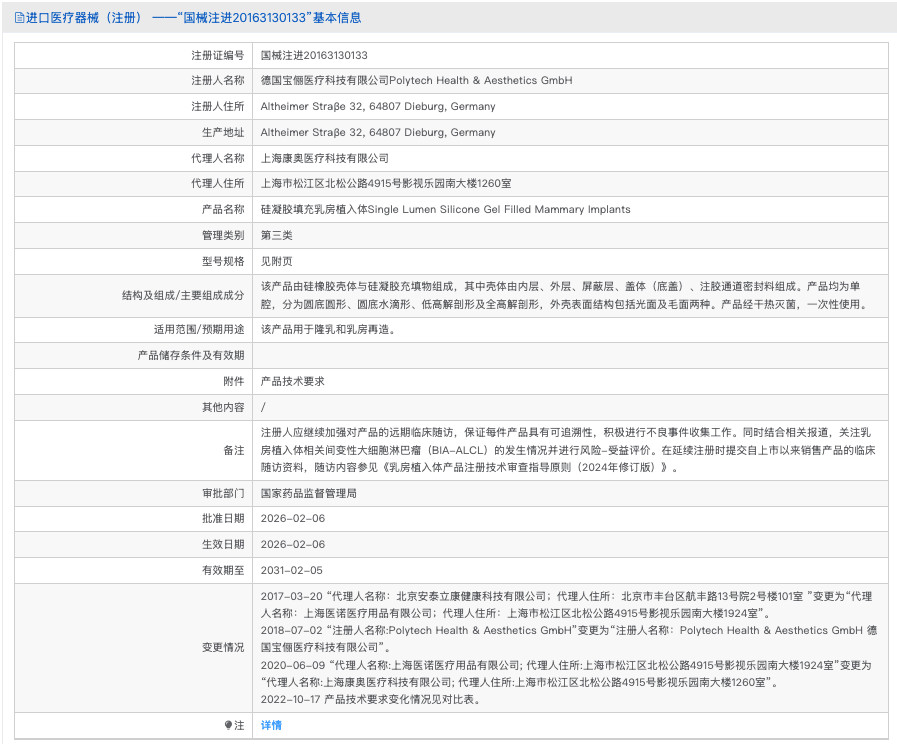Click the 变更情况 row label

click(x=223, y=647)
